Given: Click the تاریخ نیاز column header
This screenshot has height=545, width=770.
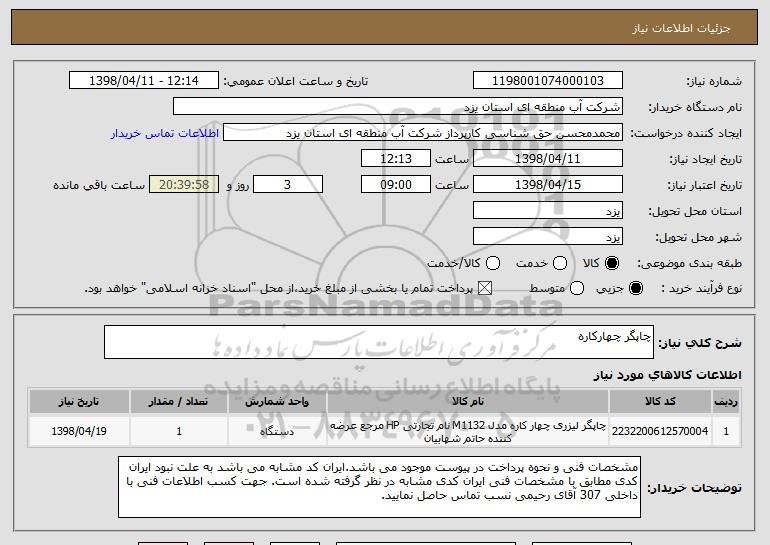Looking at the screenshot, I should point(79,402).
